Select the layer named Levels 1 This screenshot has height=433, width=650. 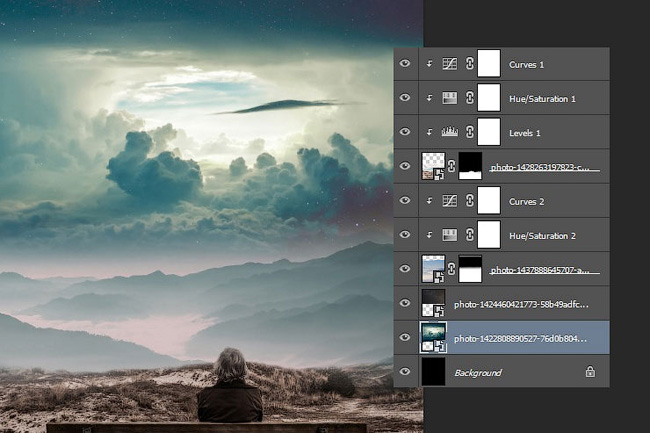[x=524, y=133]
